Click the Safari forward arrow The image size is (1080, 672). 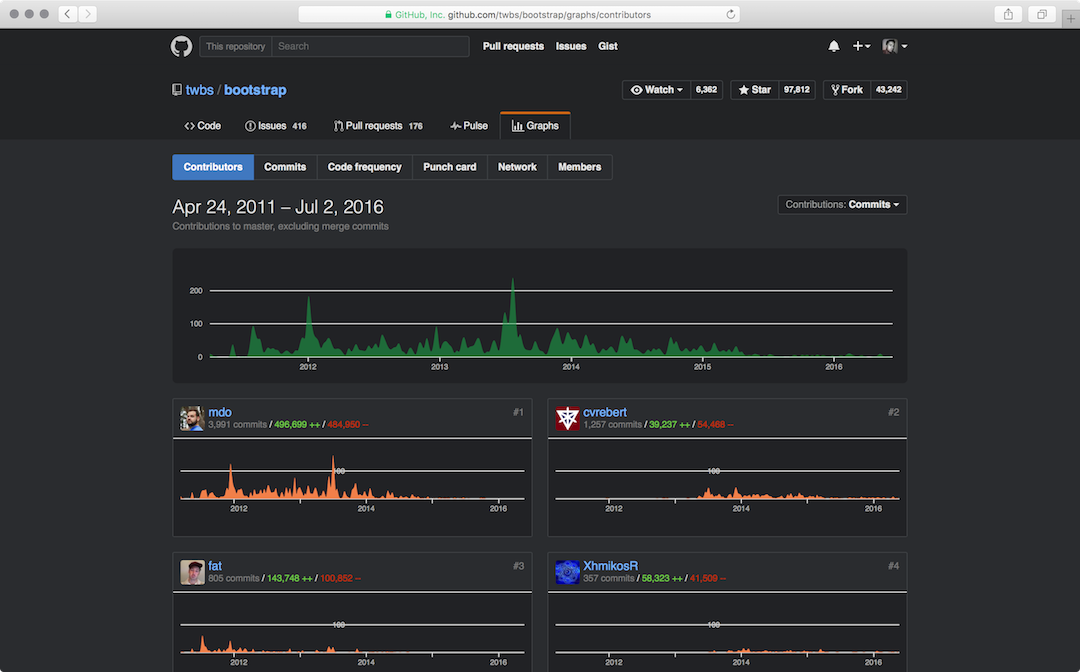87,14
